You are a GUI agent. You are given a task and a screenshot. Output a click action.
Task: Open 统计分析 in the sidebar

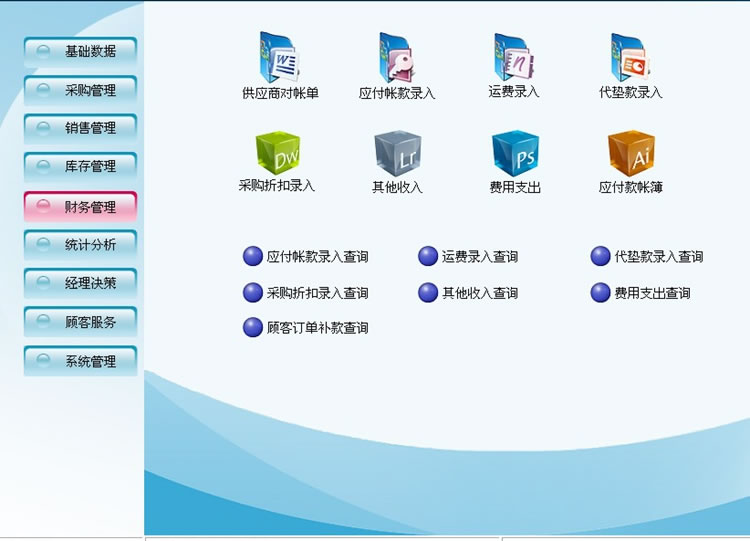80,244
